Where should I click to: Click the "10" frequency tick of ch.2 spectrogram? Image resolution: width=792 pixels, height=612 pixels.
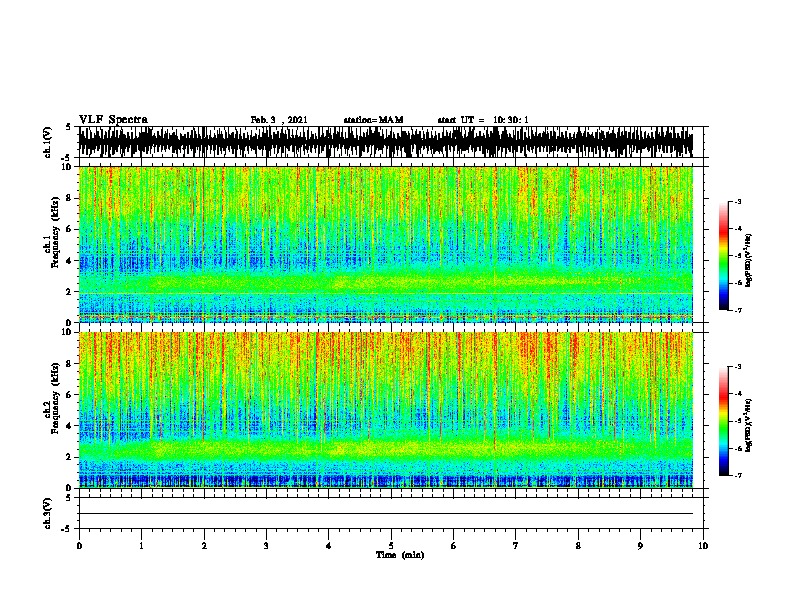68,332
